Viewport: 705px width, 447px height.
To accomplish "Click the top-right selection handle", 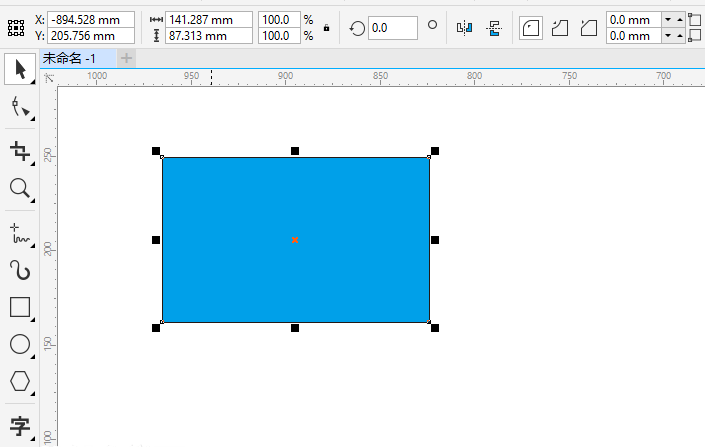I will click(435, 151).
